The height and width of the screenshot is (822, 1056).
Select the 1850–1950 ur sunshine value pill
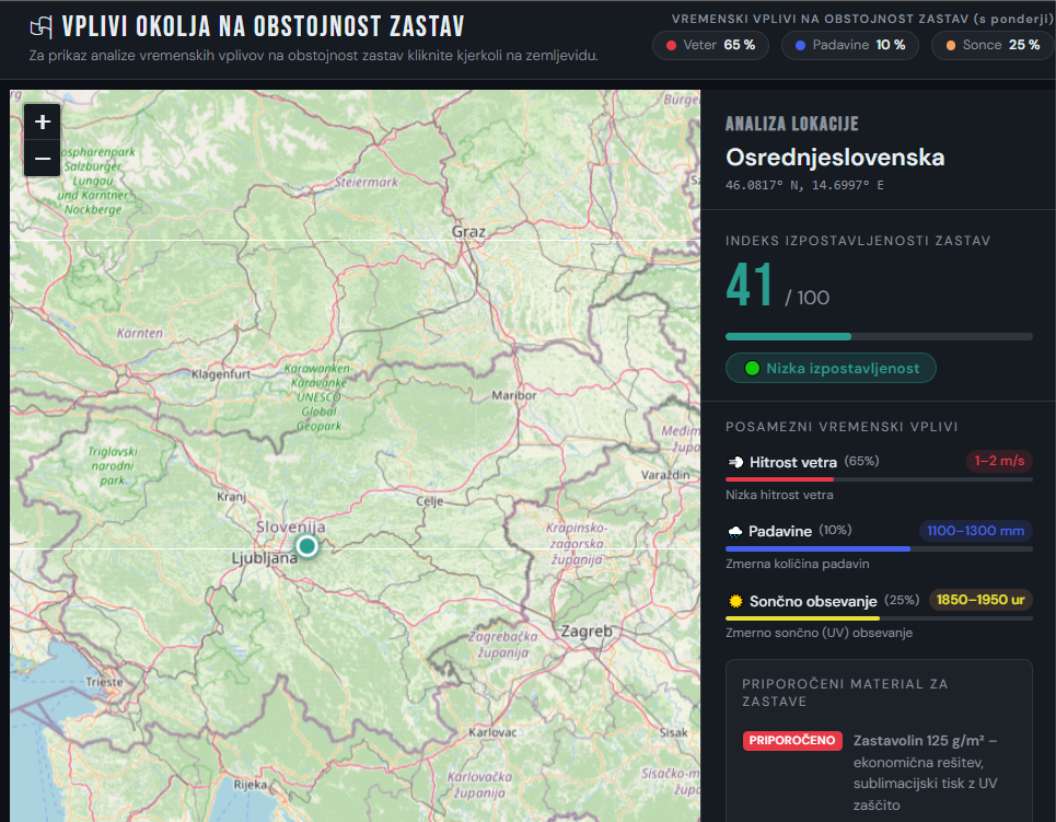(x=980, y=601)
